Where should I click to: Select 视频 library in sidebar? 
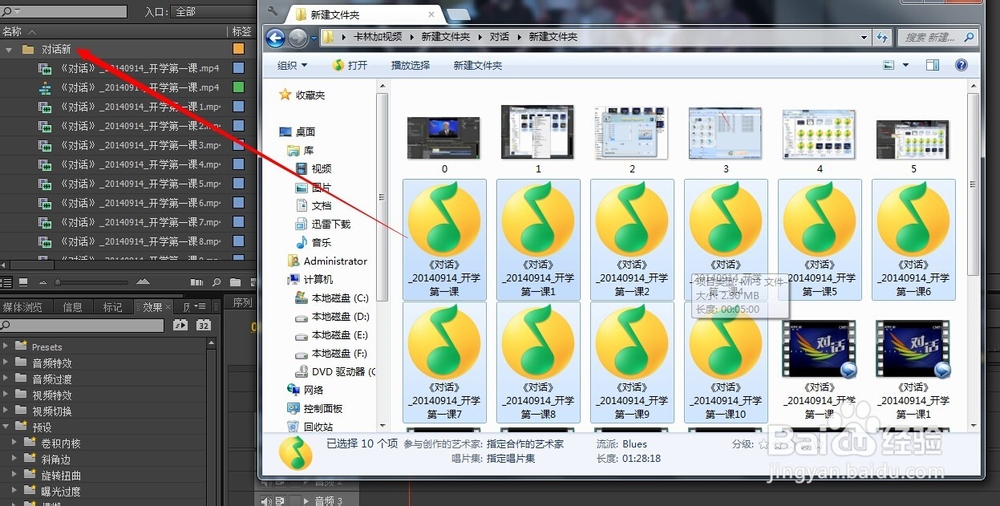[314, 168]
